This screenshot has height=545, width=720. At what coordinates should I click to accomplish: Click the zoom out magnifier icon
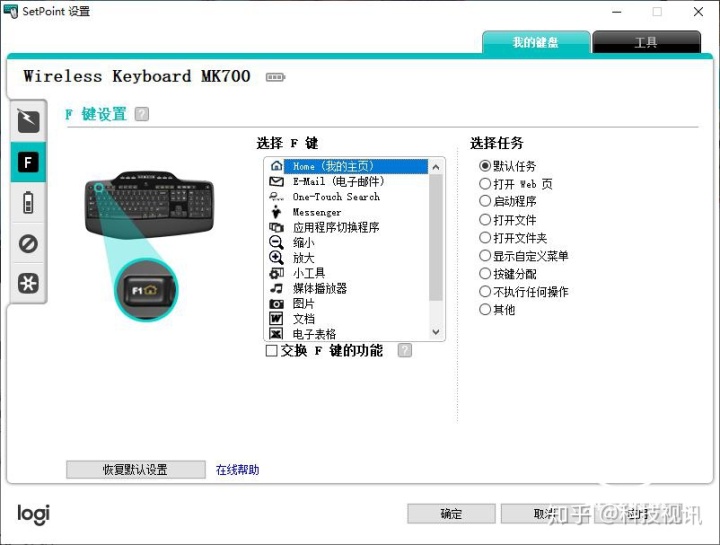pos(276,242)
